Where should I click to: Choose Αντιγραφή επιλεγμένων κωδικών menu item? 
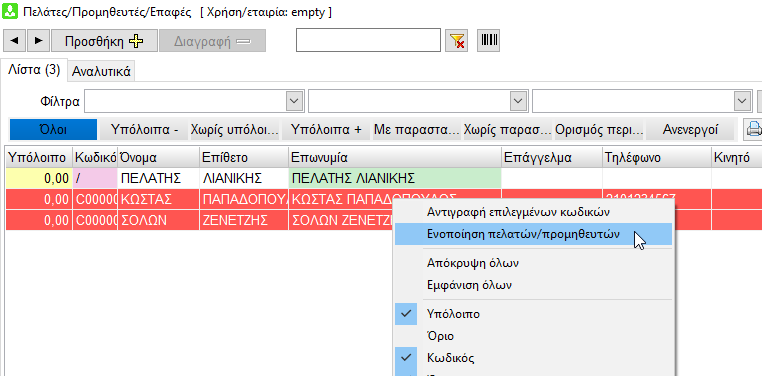point(533,212)
